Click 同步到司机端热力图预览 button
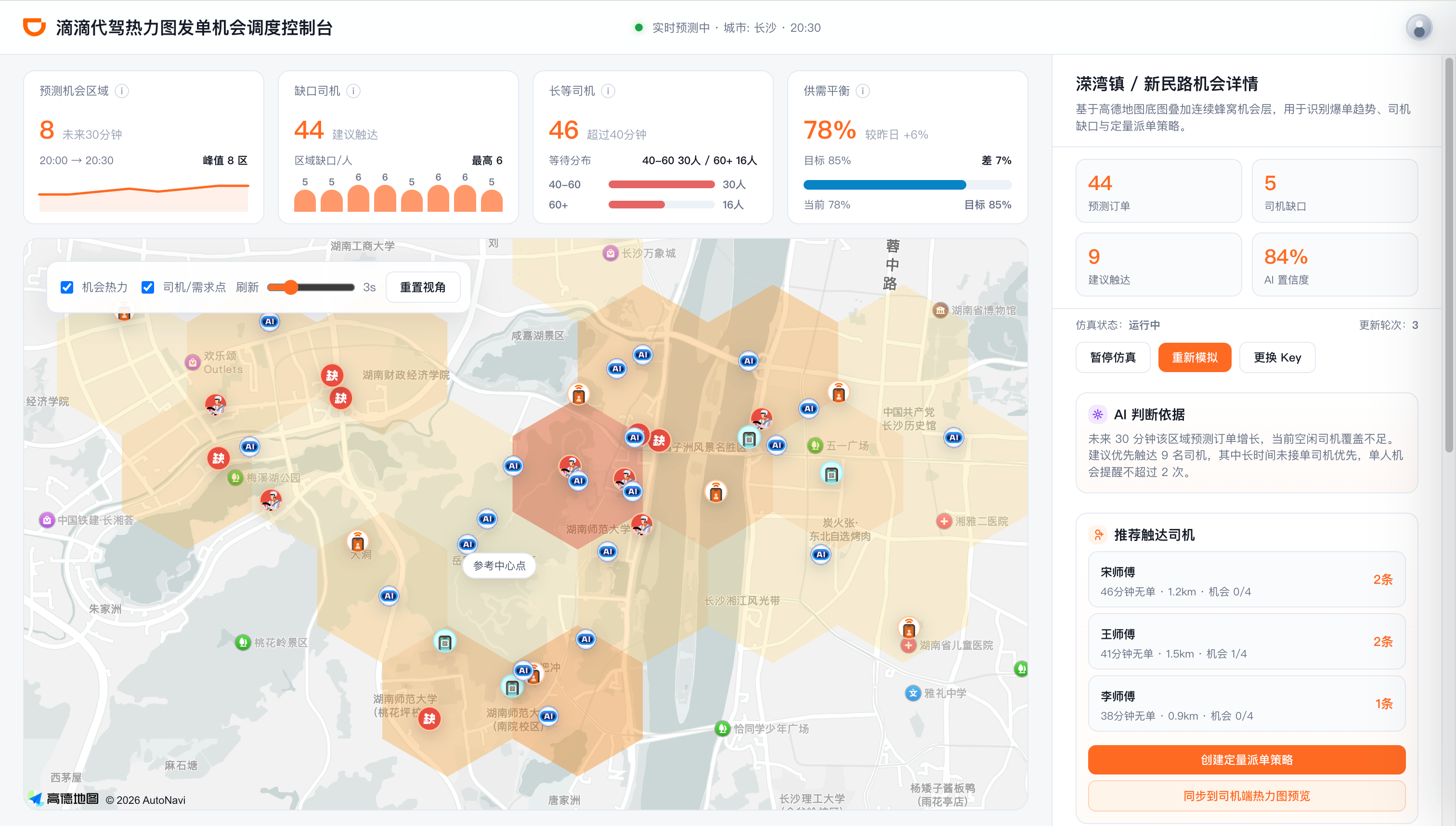Viewport: 1456px width, 826px height. [x=1246, y=796]
